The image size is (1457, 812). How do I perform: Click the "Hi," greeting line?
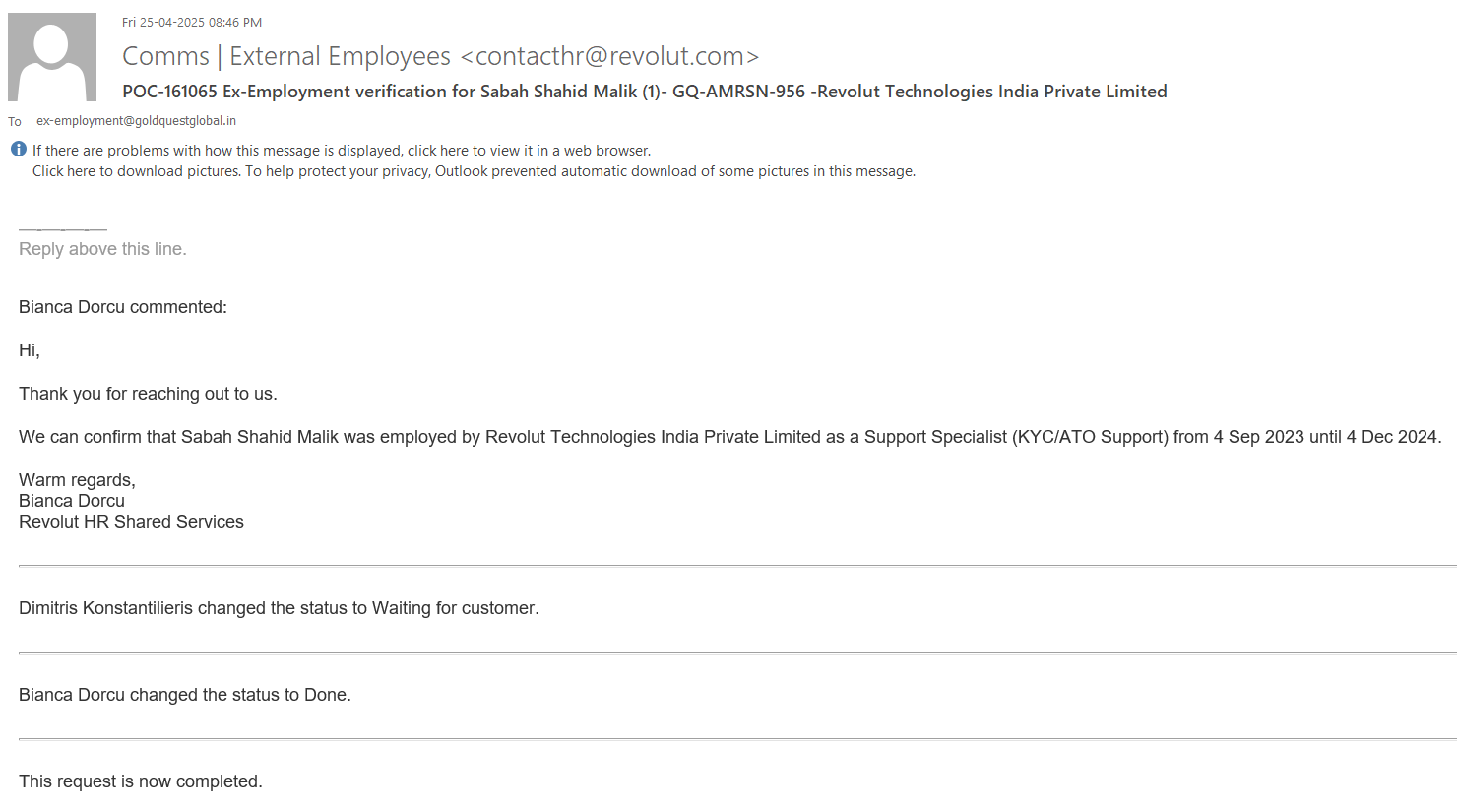coord(30,350)
